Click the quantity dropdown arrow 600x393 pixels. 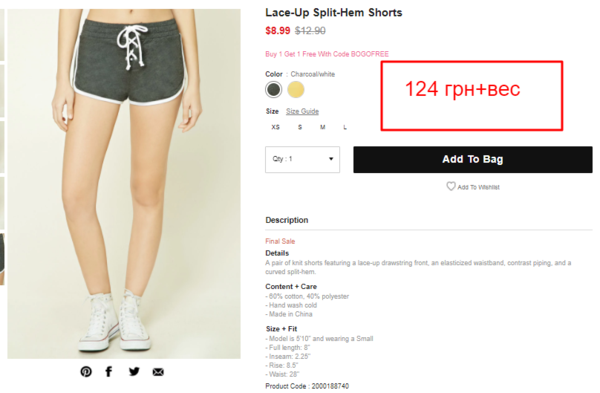[x=331, y=159]
